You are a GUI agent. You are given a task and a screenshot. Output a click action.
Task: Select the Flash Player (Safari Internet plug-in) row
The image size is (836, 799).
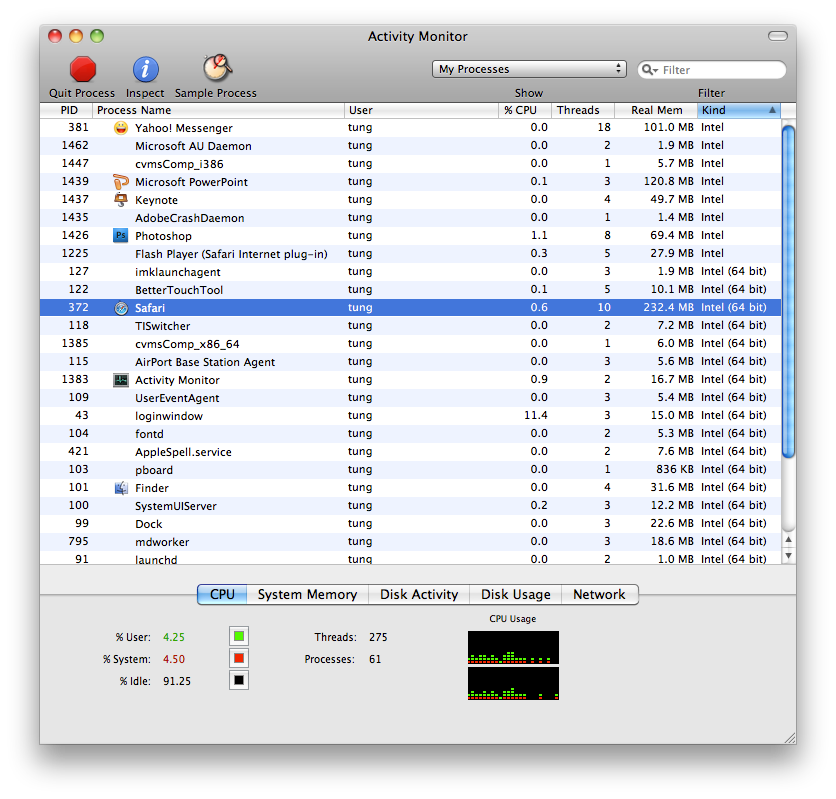(411, 254)
